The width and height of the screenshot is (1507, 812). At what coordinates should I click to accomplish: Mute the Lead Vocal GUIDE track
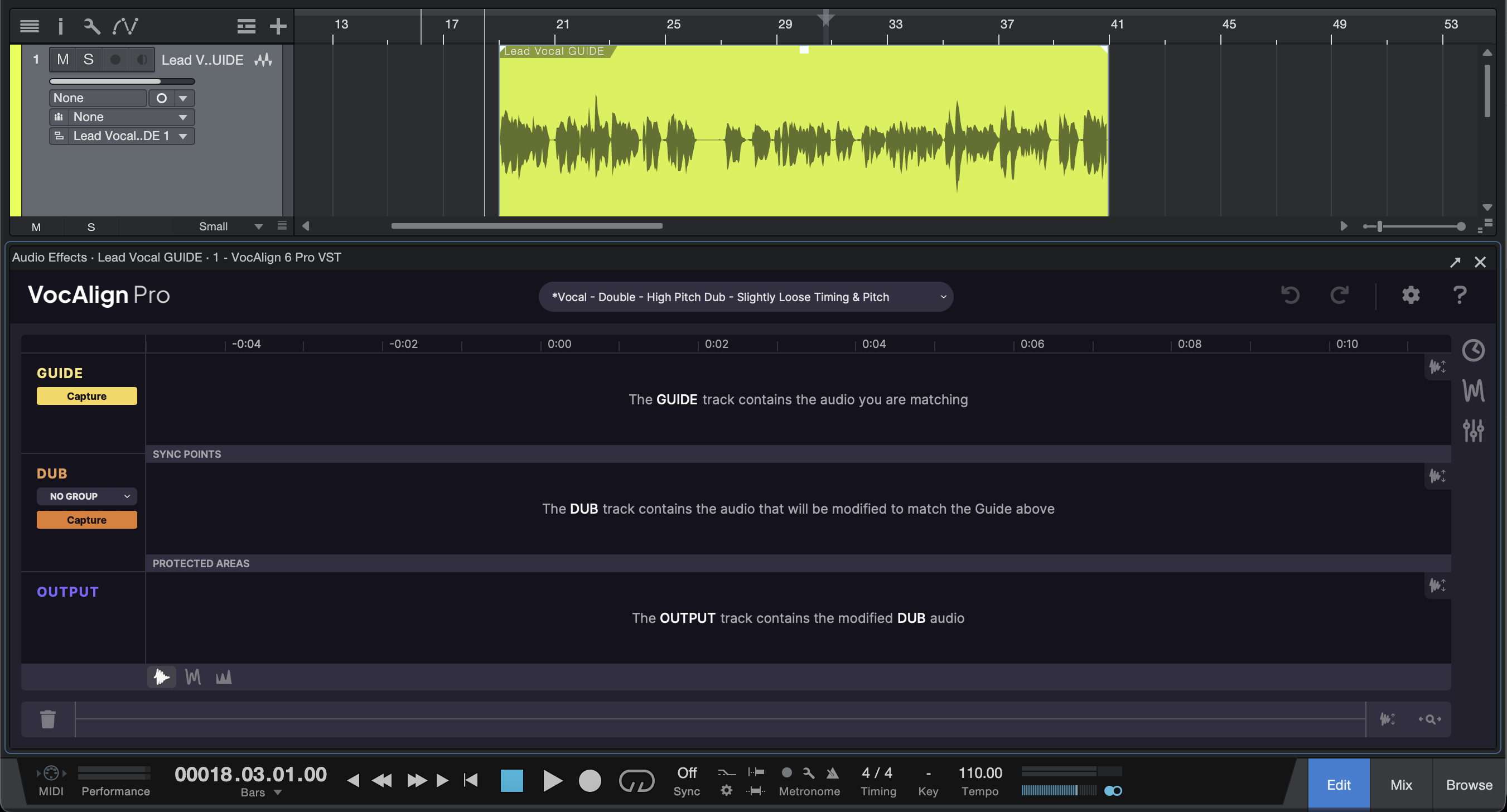point(63,60)
